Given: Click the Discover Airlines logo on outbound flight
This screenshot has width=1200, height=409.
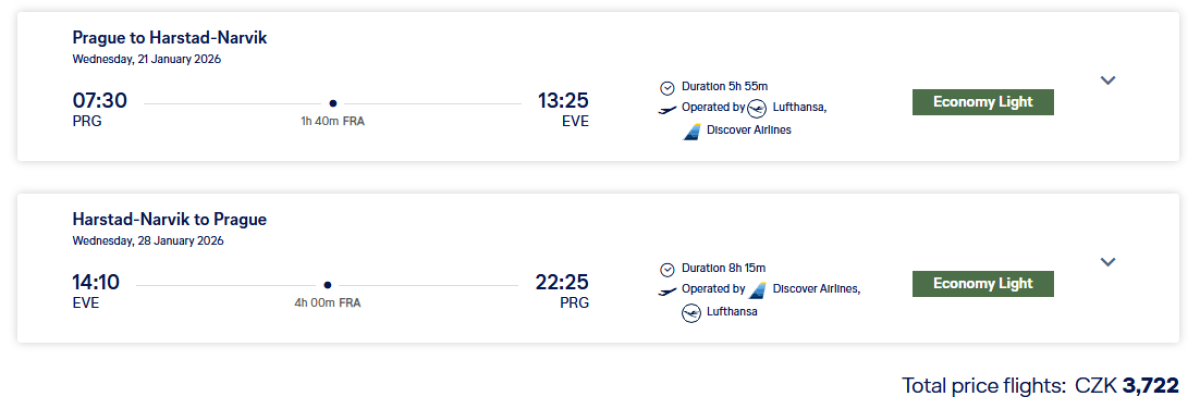Looking at the screenshot, I should click(x=691, y=130).
